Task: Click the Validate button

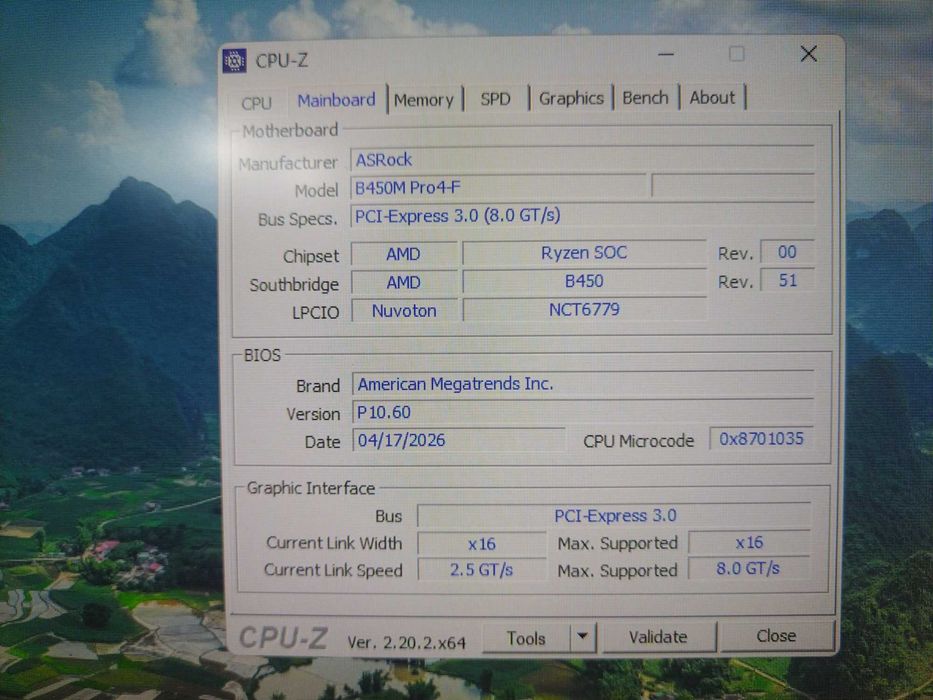Action: coord(658,637)
